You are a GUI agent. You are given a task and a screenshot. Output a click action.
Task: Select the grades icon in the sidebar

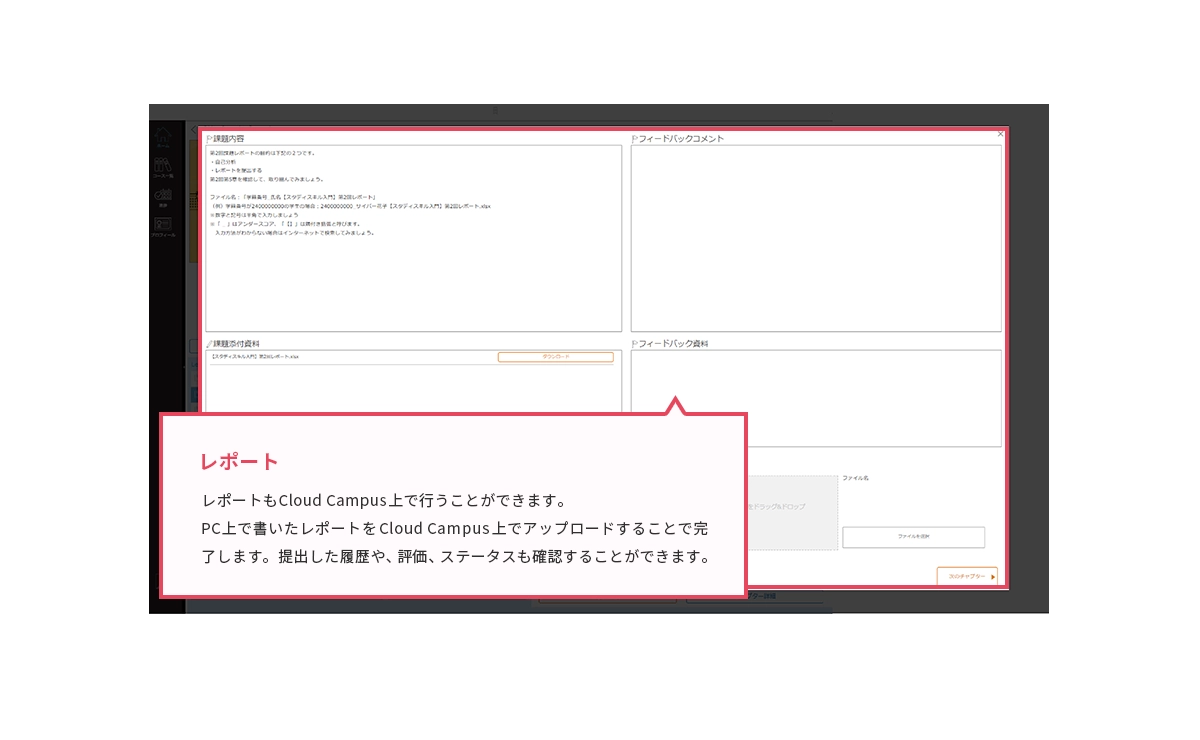163,197
